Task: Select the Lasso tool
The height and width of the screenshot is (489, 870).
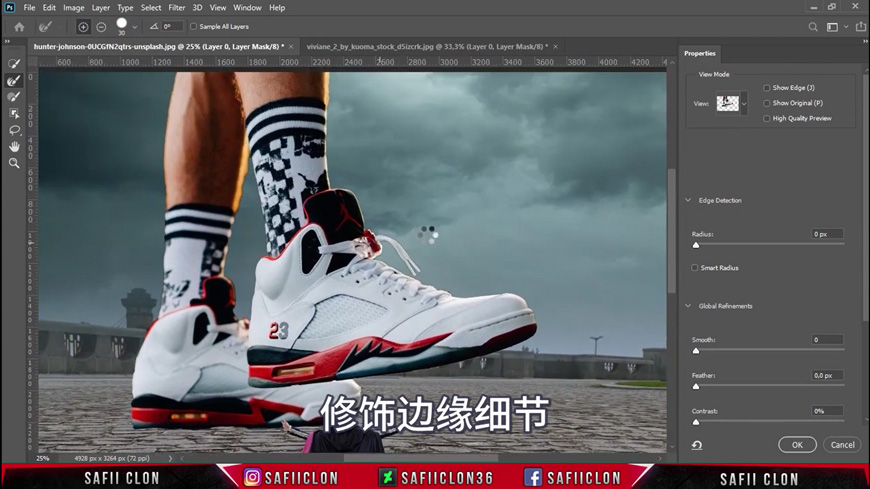Action: (x=14, y=130)
